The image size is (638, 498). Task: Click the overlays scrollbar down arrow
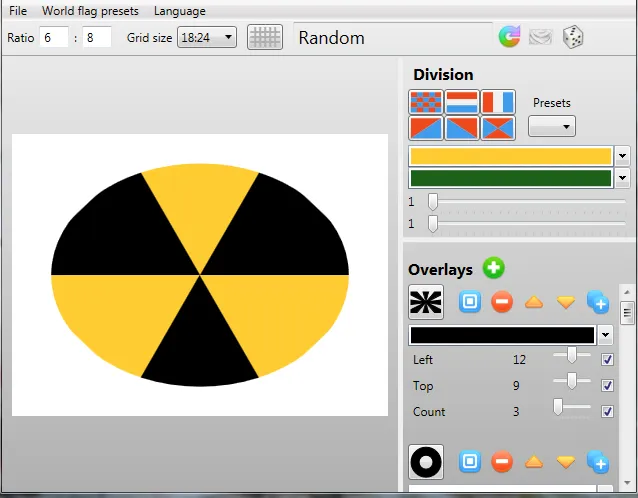click(x=627, y=483)
